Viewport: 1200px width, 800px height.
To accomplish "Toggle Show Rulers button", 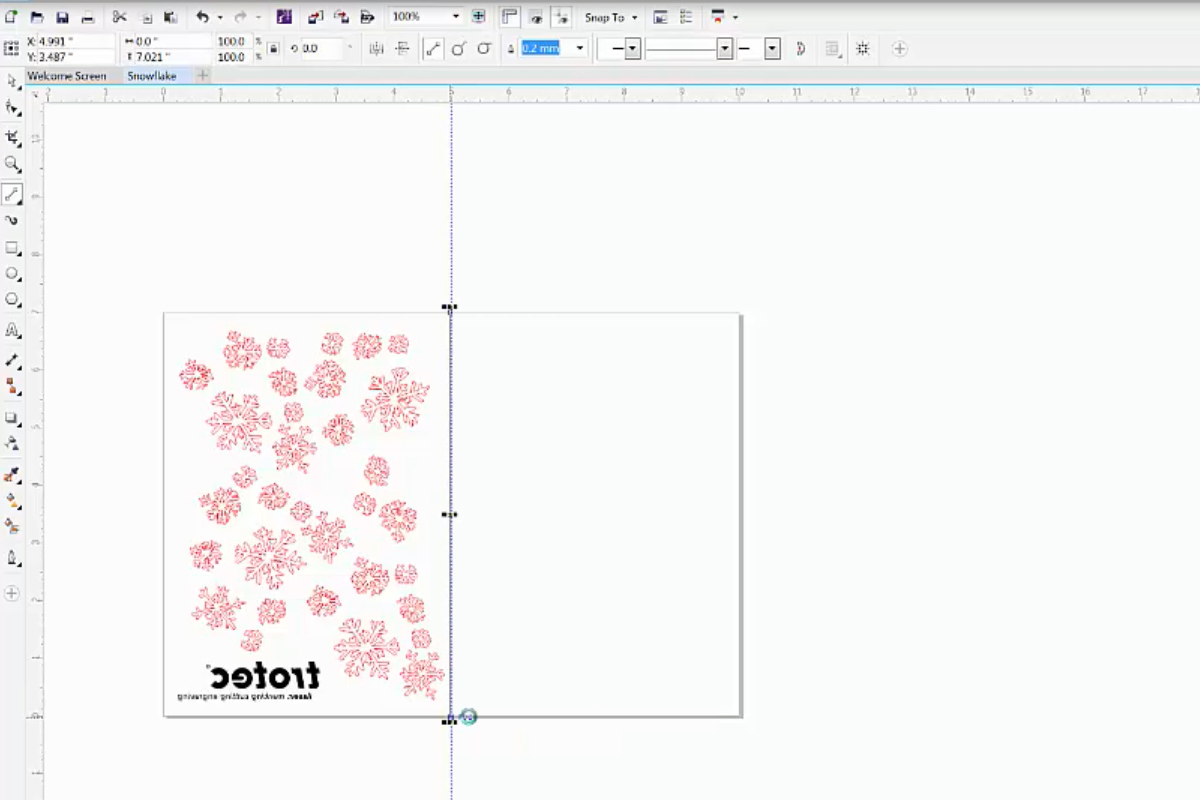I will tap(510, 17).
